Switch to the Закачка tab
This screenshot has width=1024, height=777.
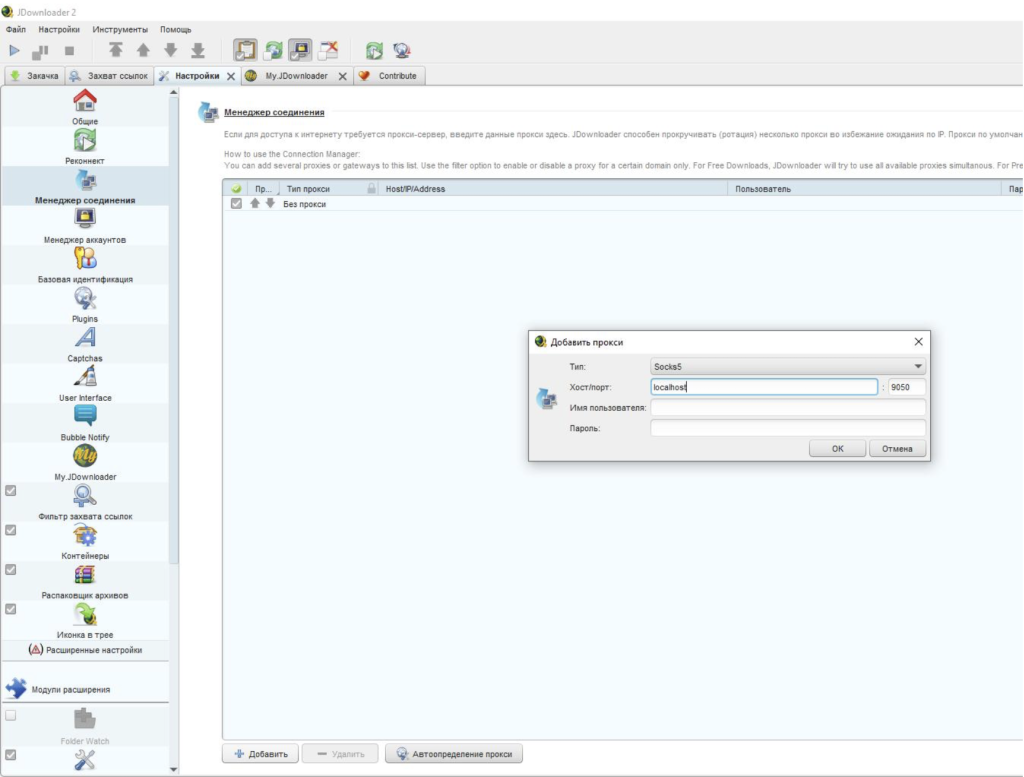point(35,76)
